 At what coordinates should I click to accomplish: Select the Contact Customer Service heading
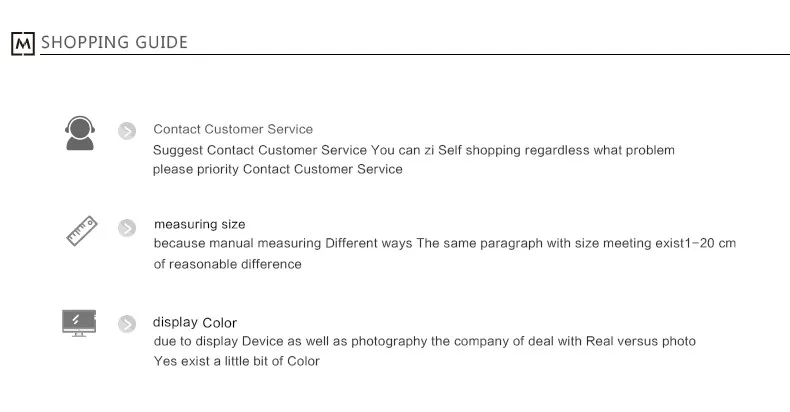click(x=233, y=129)
